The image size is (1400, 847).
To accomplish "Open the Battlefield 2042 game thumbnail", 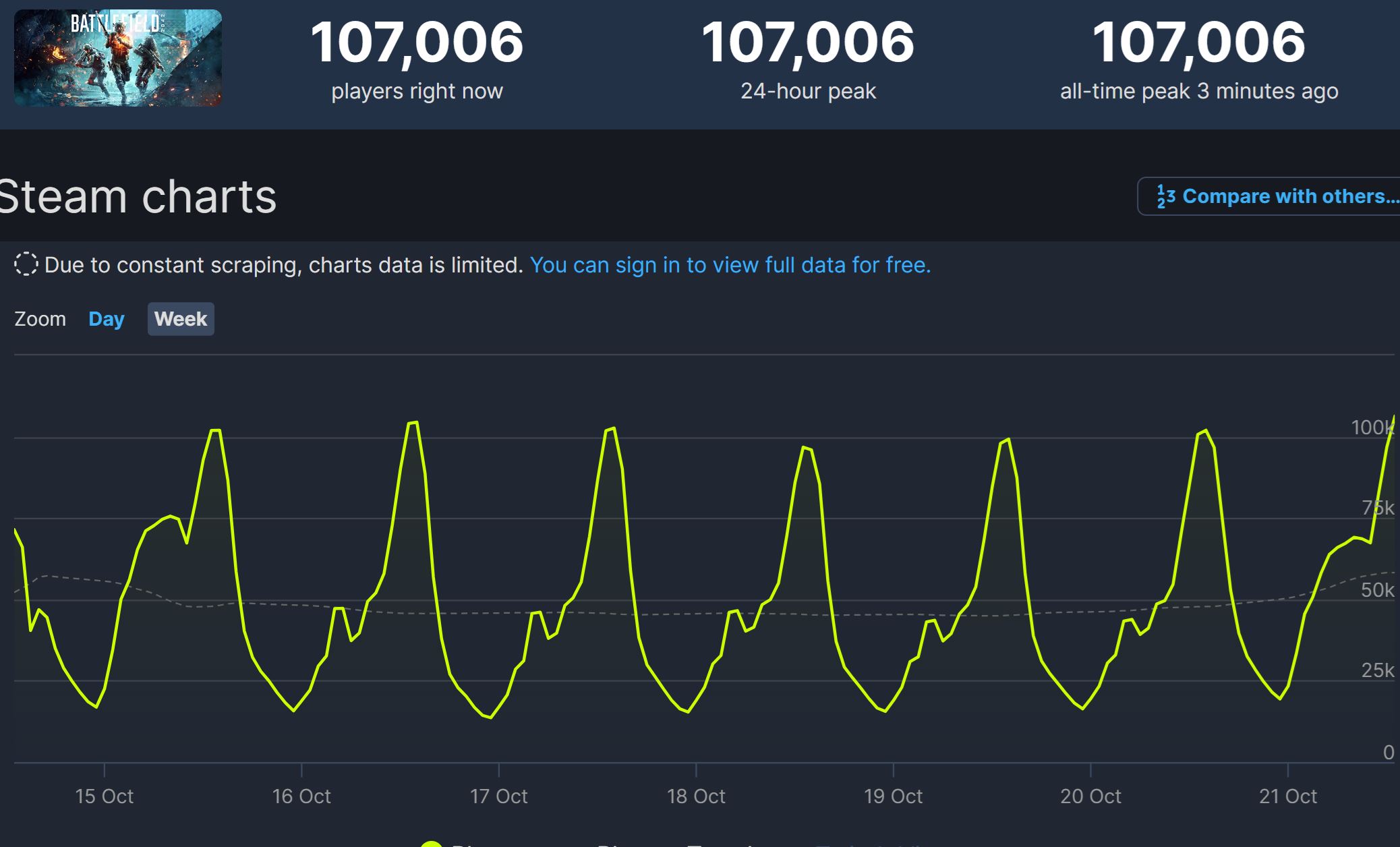I will click(x=118, y=58).
